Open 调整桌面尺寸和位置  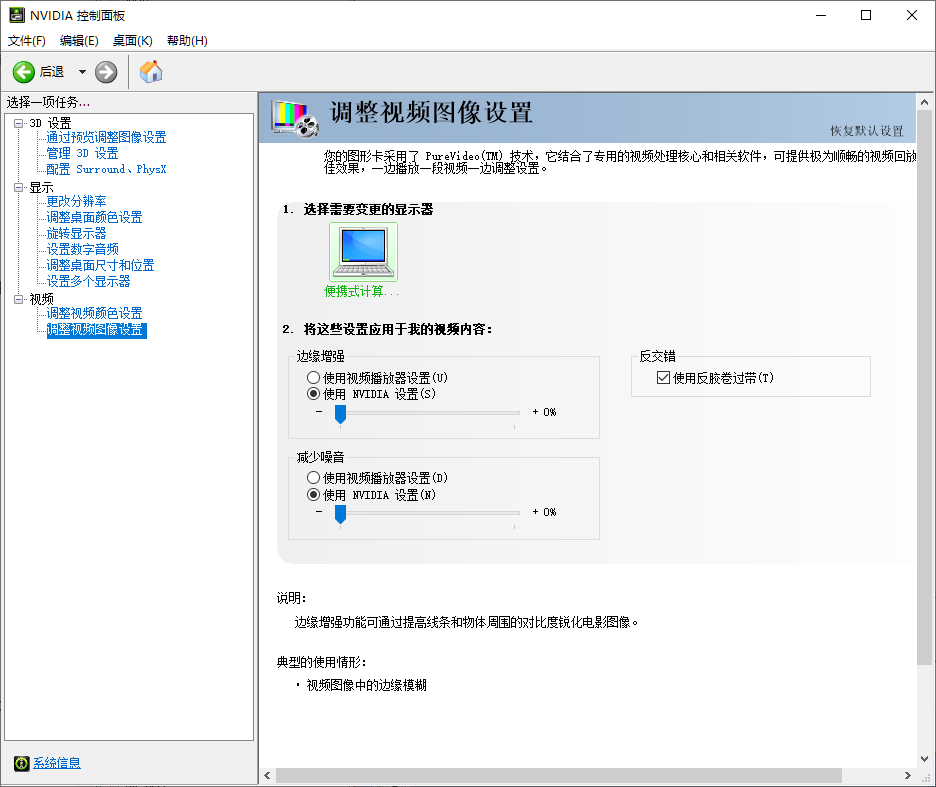[x=100, y=265]
